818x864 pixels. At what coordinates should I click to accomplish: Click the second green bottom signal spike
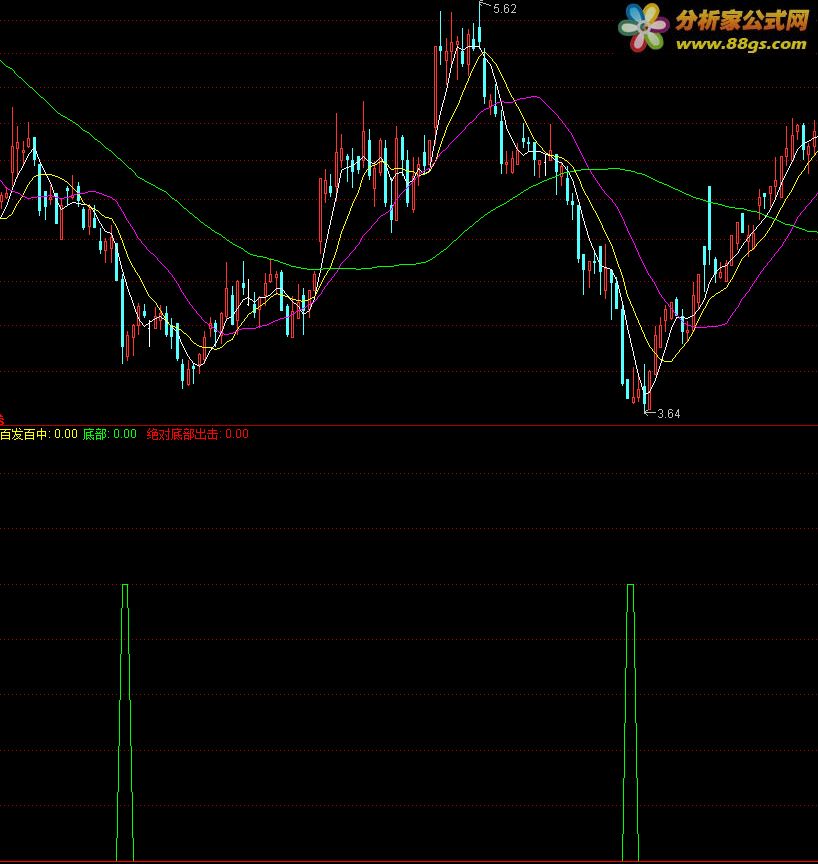[631, 722]
